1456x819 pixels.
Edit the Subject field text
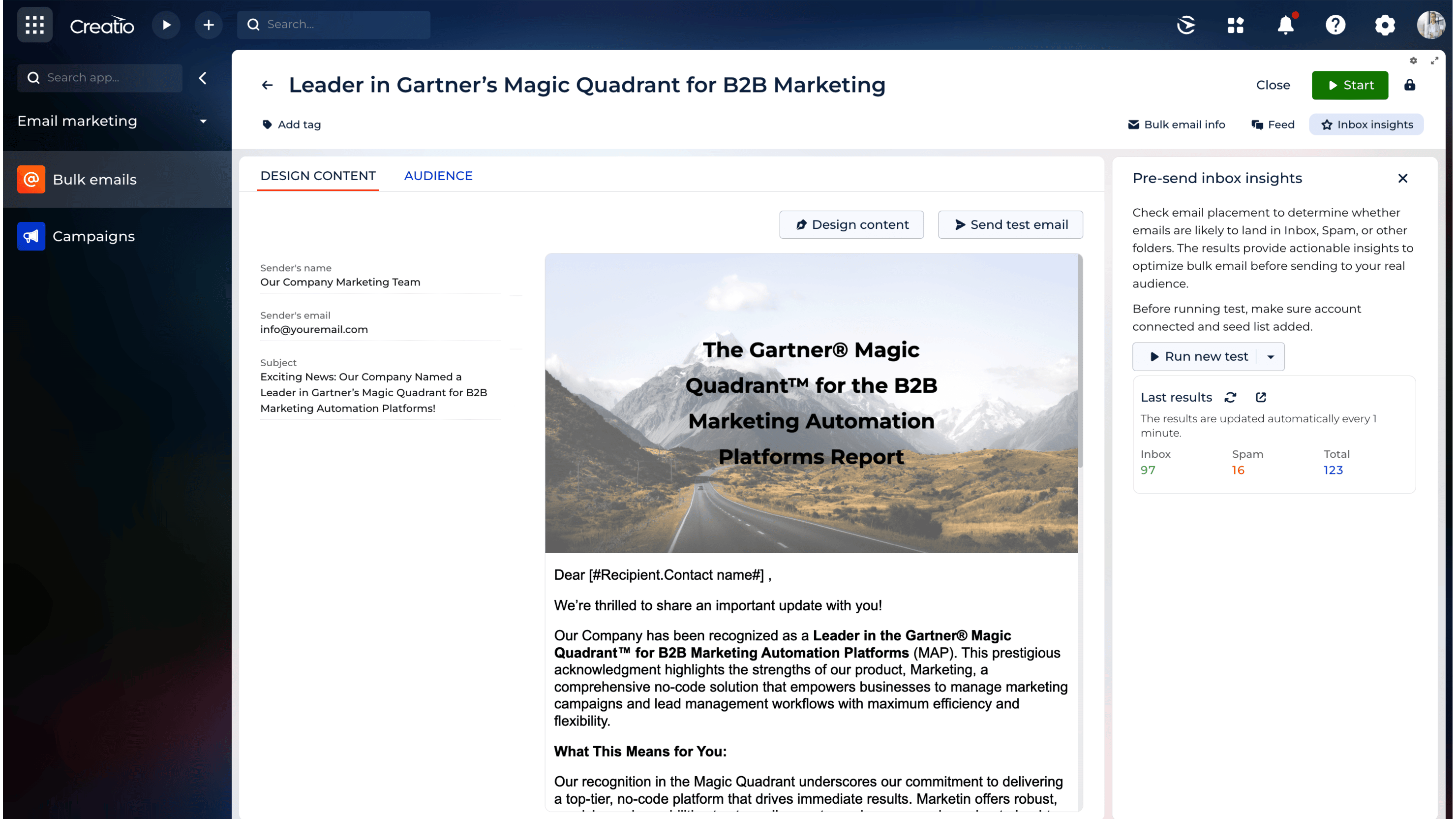pos(380,393)
